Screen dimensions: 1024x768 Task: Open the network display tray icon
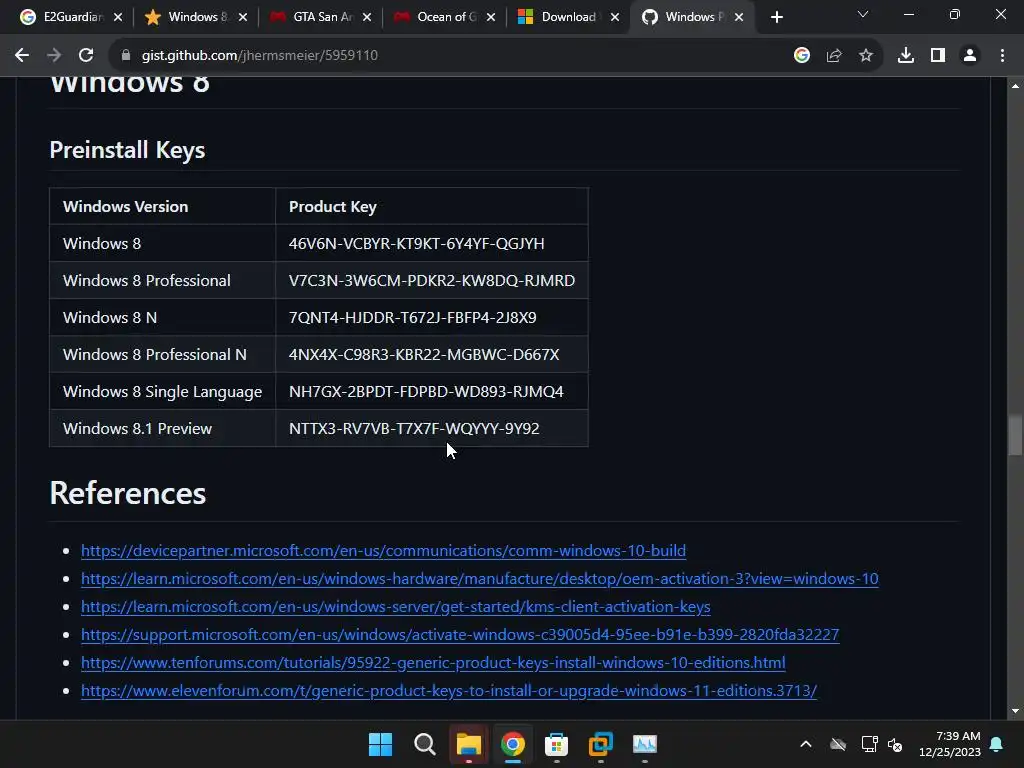(x=869, y=744)
